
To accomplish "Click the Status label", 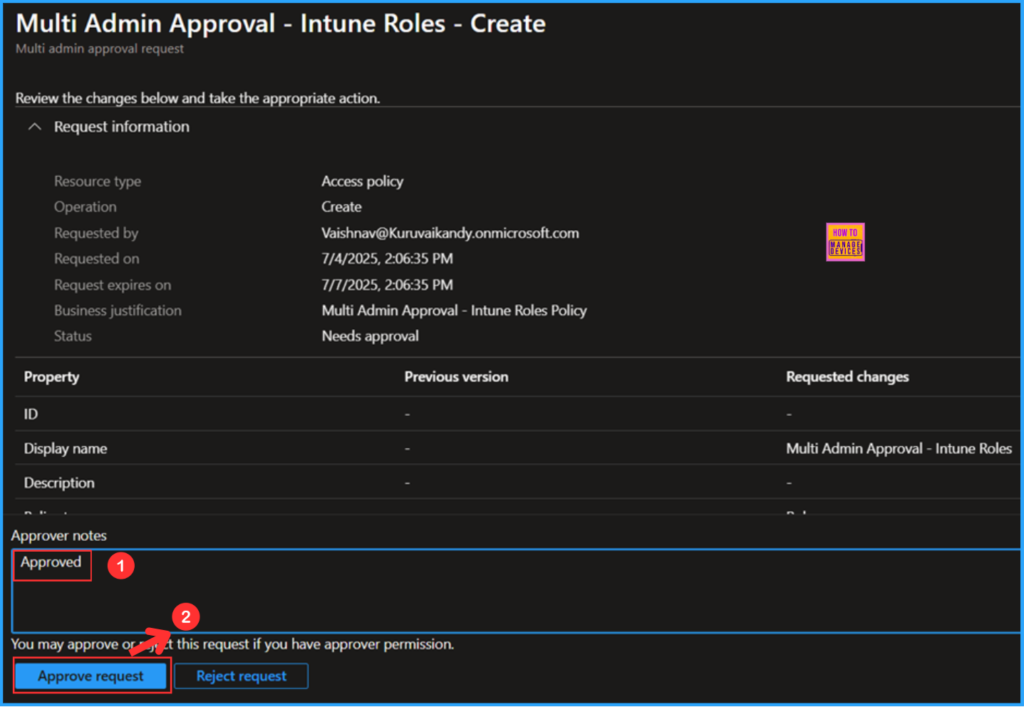I will (x=72, y=336).
